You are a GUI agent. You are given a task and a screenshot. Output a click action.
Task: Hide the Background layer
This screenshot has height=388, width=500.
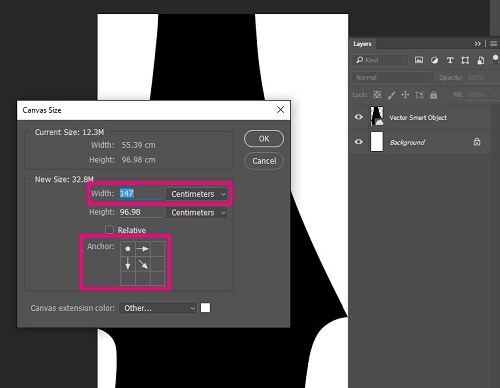359,142
